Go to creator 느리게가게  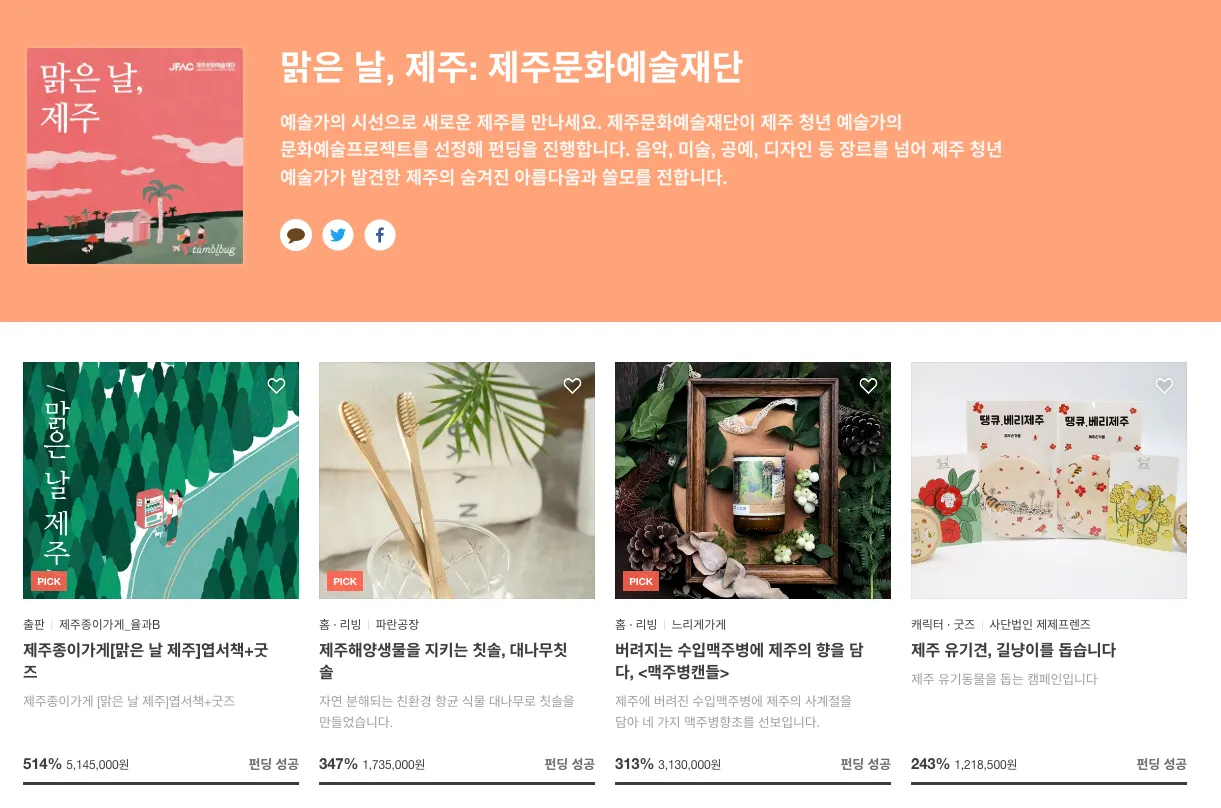point(699,624)
